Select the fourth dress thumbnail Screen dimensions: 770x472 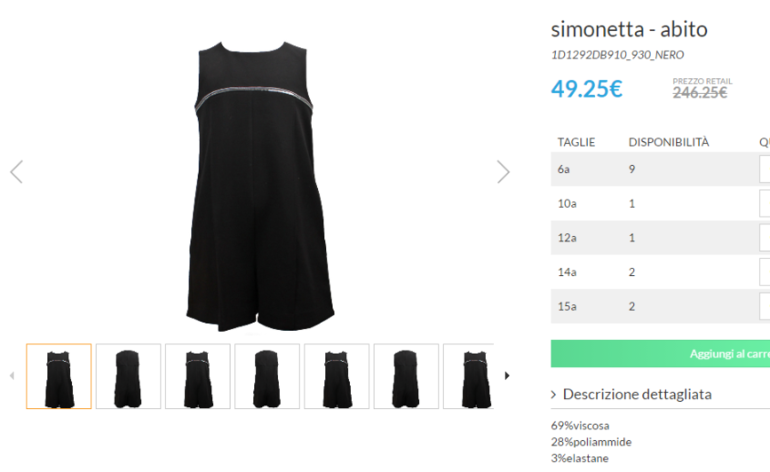267,376
